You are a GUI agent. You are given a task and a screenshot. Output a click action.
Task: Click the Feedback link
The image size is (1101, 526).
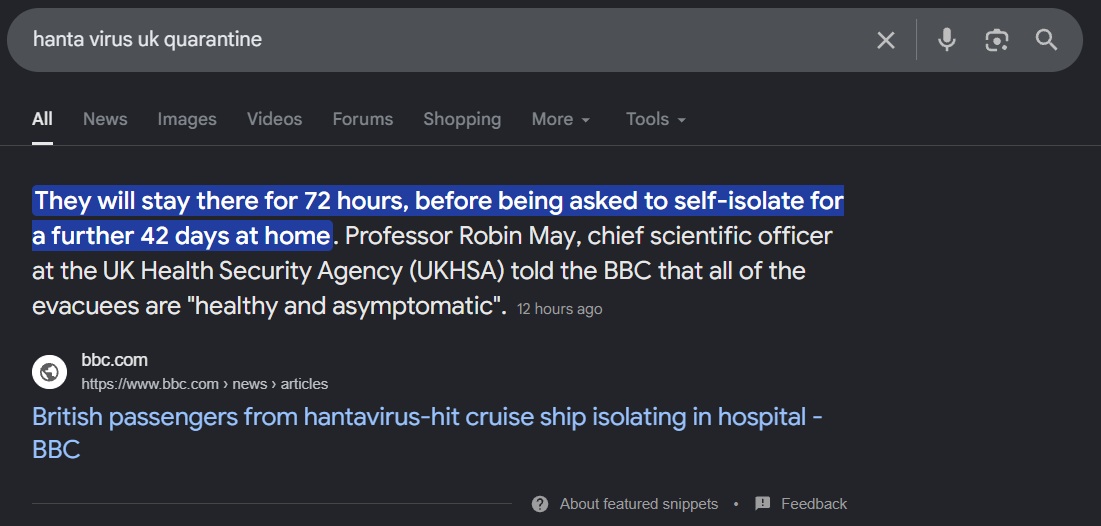pos(814,504)
